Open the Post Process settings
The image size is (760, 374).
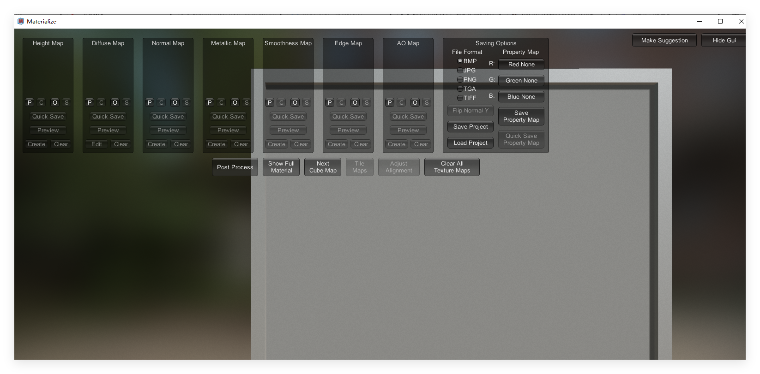235,167
